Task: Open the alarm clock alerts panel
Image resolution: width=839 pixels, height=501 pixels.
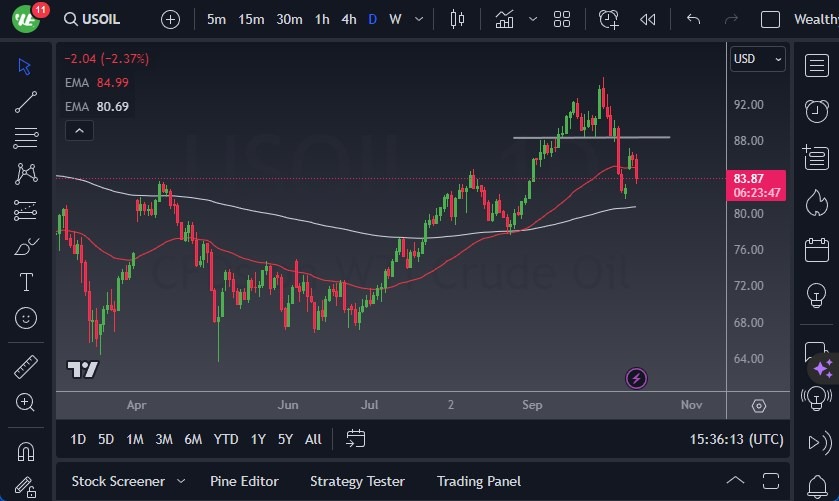Action: [x=816, y=110]
